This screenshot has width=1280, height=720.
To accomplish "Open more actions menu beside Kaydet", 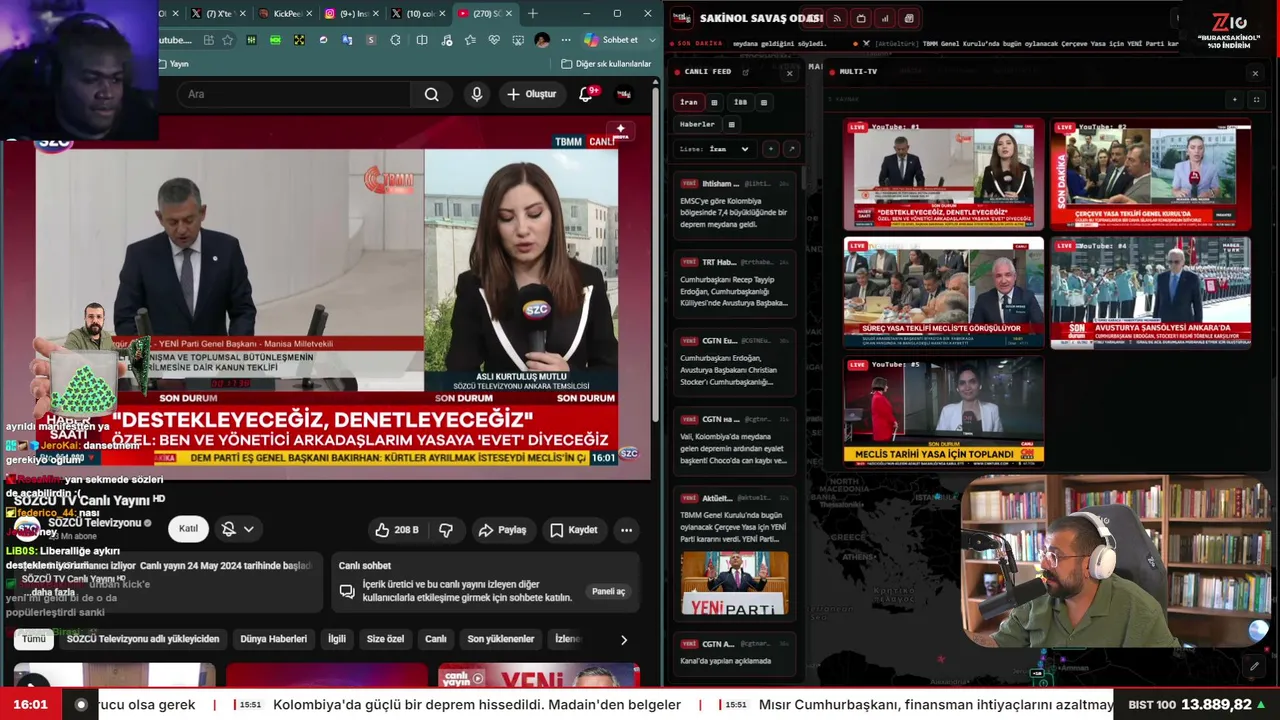I will coord(626,530).
